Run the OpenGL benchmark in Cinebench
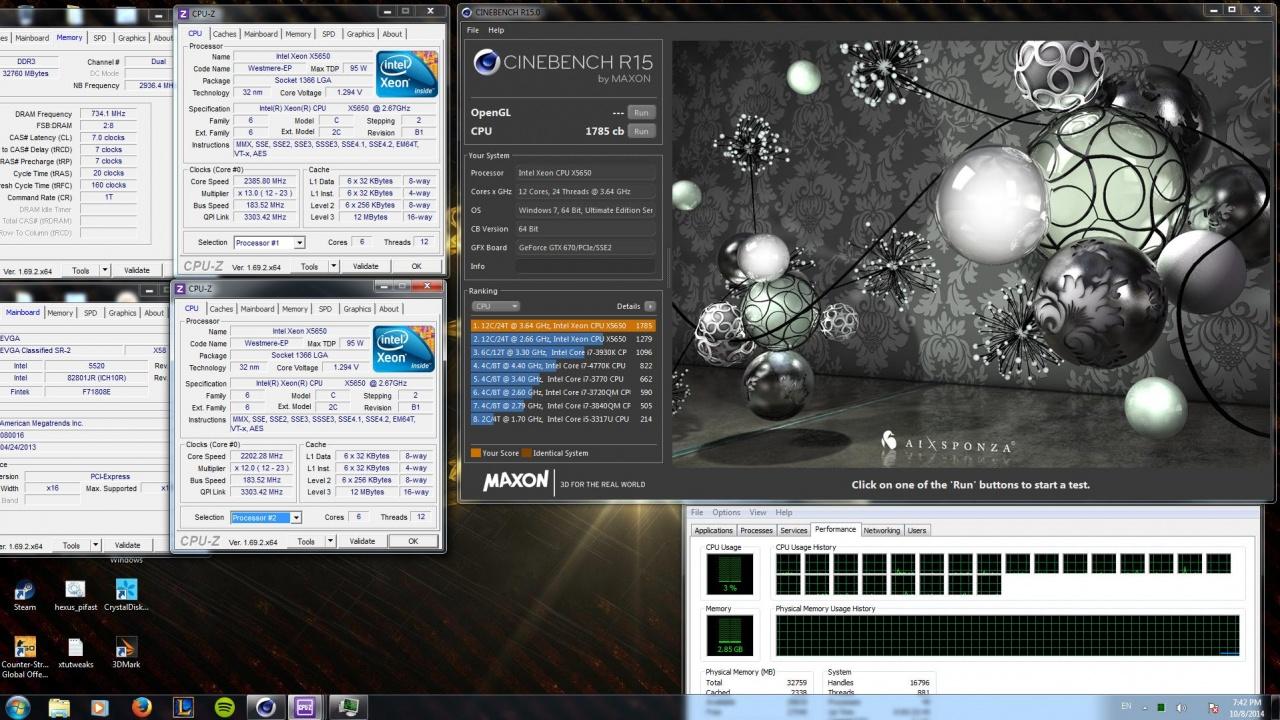The height and width of the screenshot is (720, 1280). (641, 112)
